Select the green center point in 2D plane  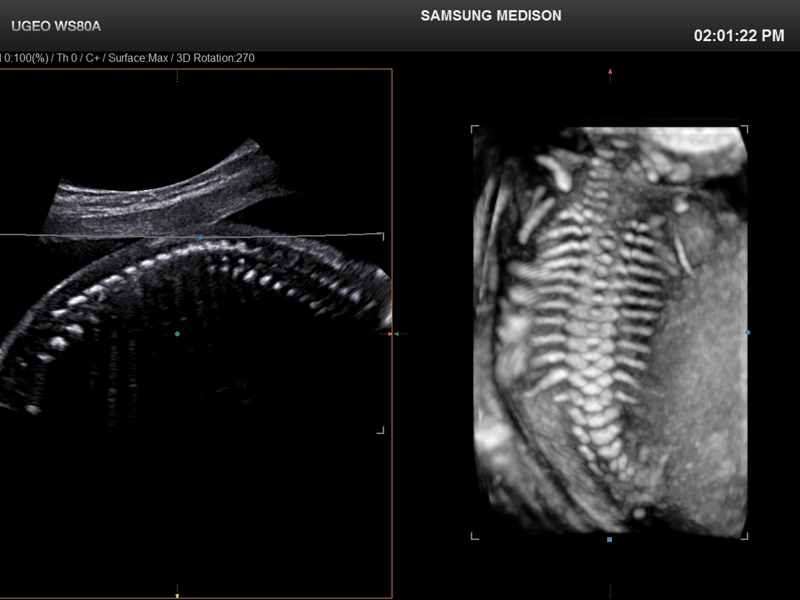pos(177,333)
